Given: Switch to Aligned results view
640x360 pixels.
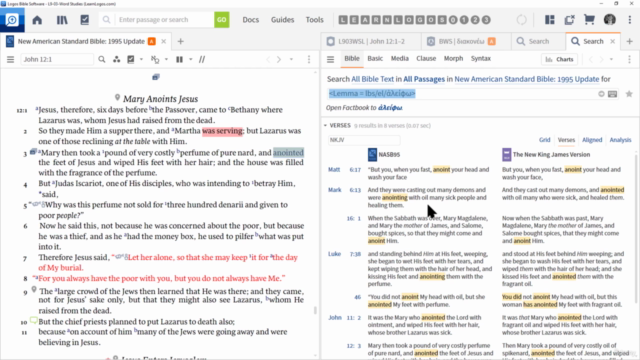Looking at the screenshot, I should (592, 140).
